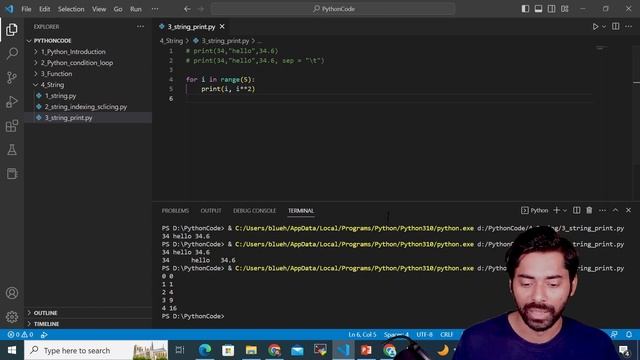Click CRLF line ending status item
The width and height of the screenshot is (640, 360).
pos(447,335)
